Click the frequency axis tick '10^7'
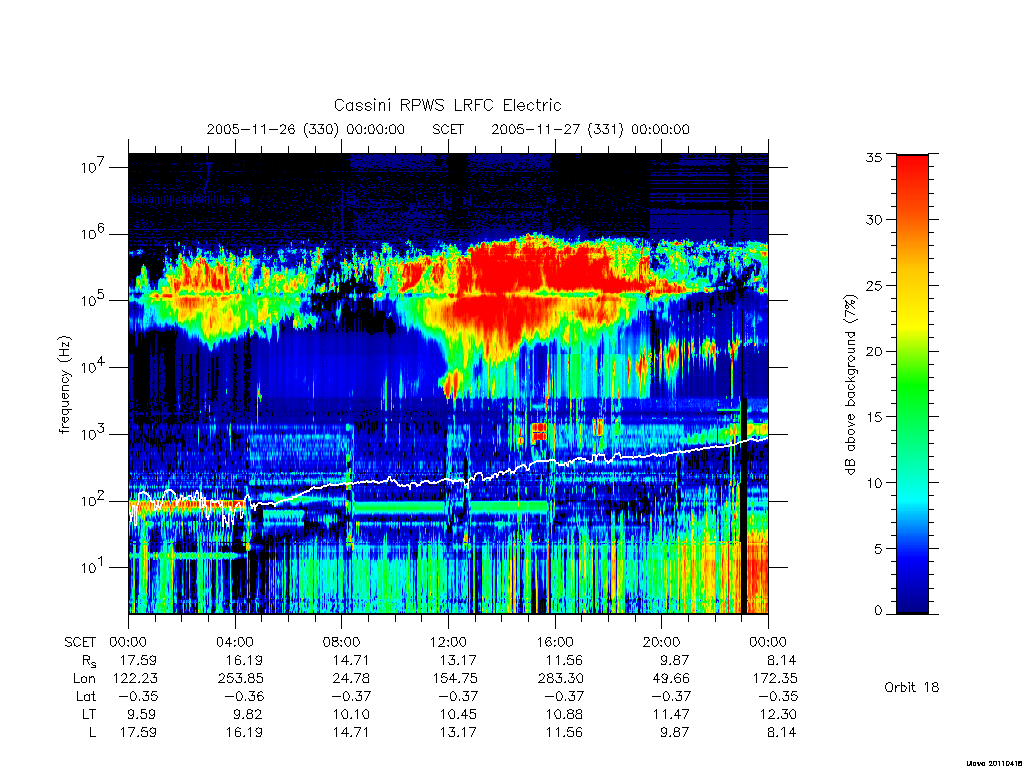 93,167
